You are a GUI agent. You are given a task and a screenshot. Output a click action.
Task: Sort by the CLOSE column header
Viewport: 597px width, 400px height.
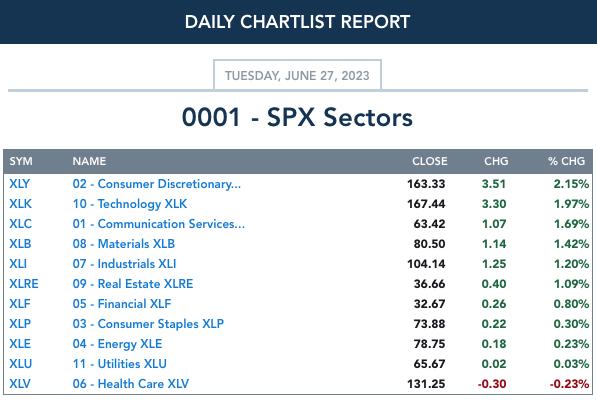tap(429, 161)
